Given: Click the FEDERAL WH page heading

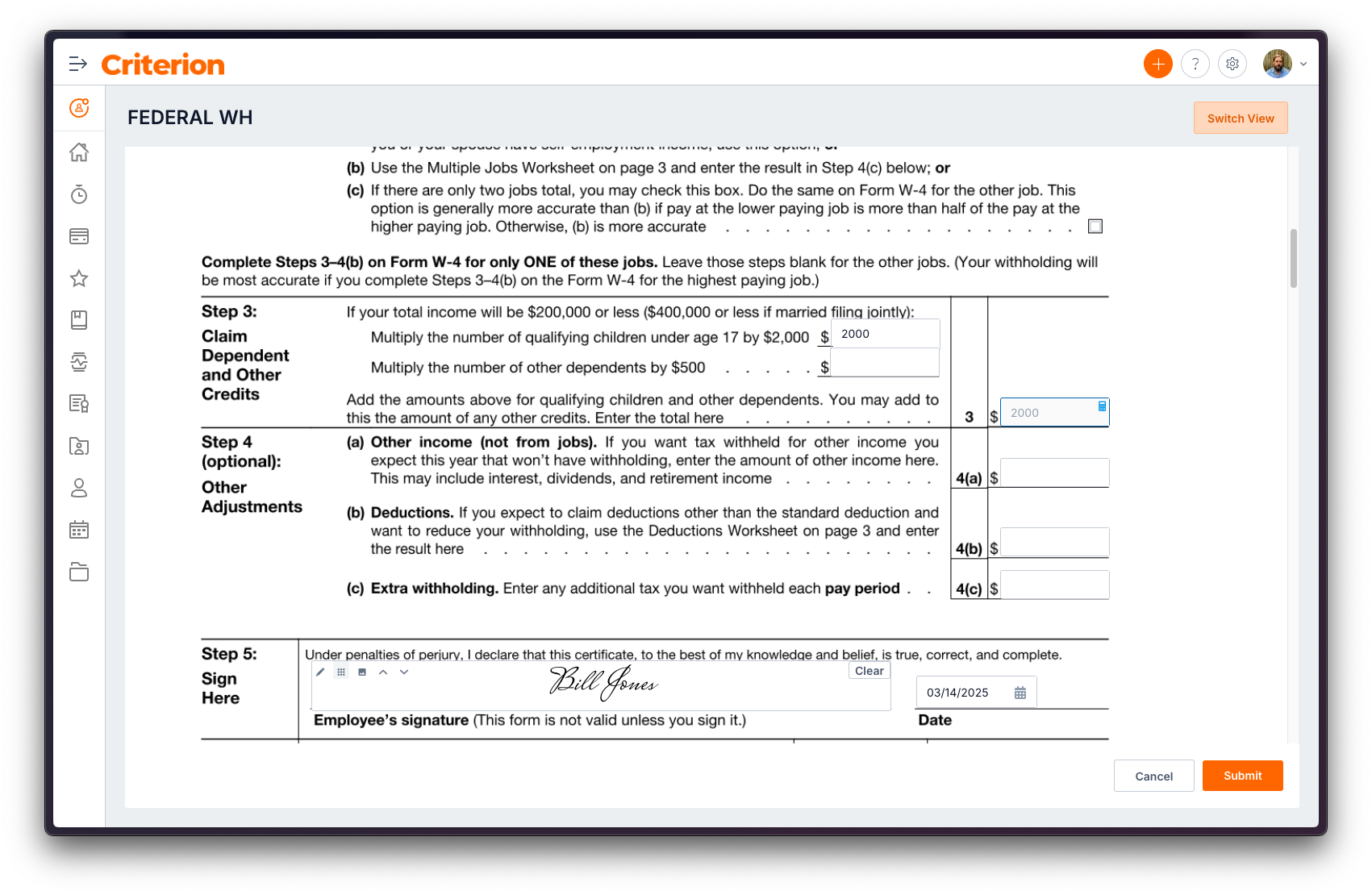Looking at the screenshot, I should (190, 118).
